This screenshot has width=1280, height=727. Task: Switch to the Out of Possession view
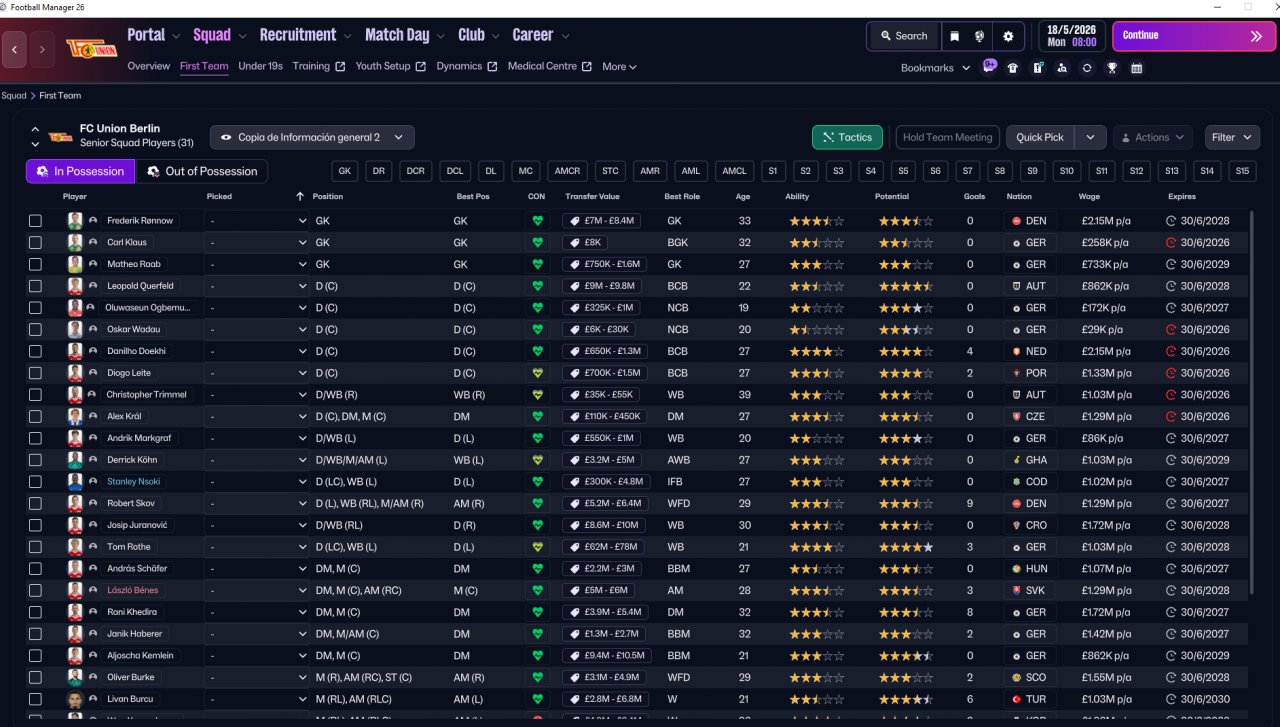(x=201, y=171)
